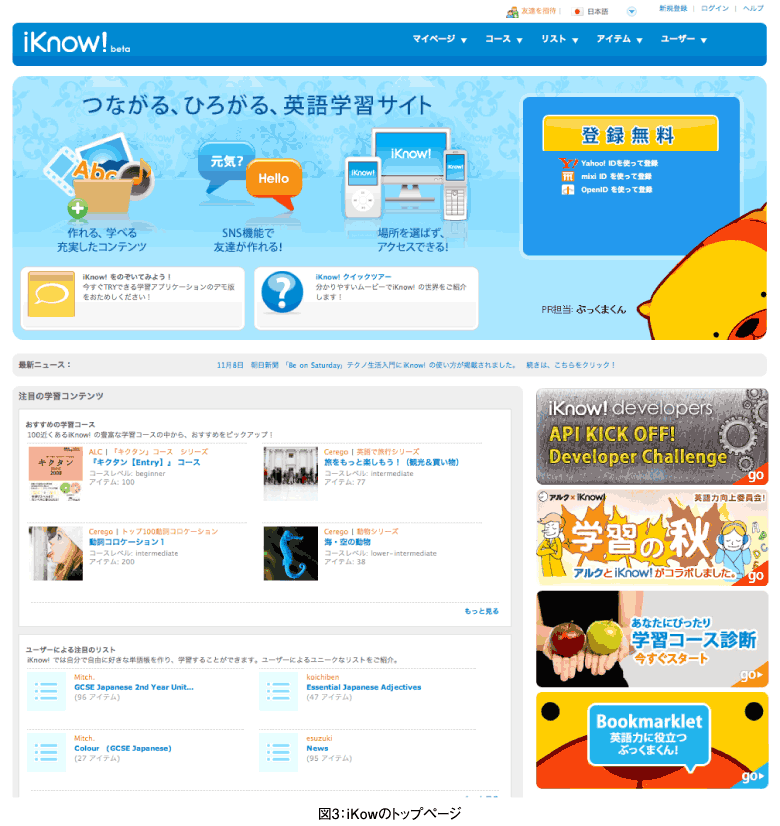Screen dimensions: 780x826
Task: Open GCSE Japanese 2nd Year Unit... list
Action: pos(134,687)
